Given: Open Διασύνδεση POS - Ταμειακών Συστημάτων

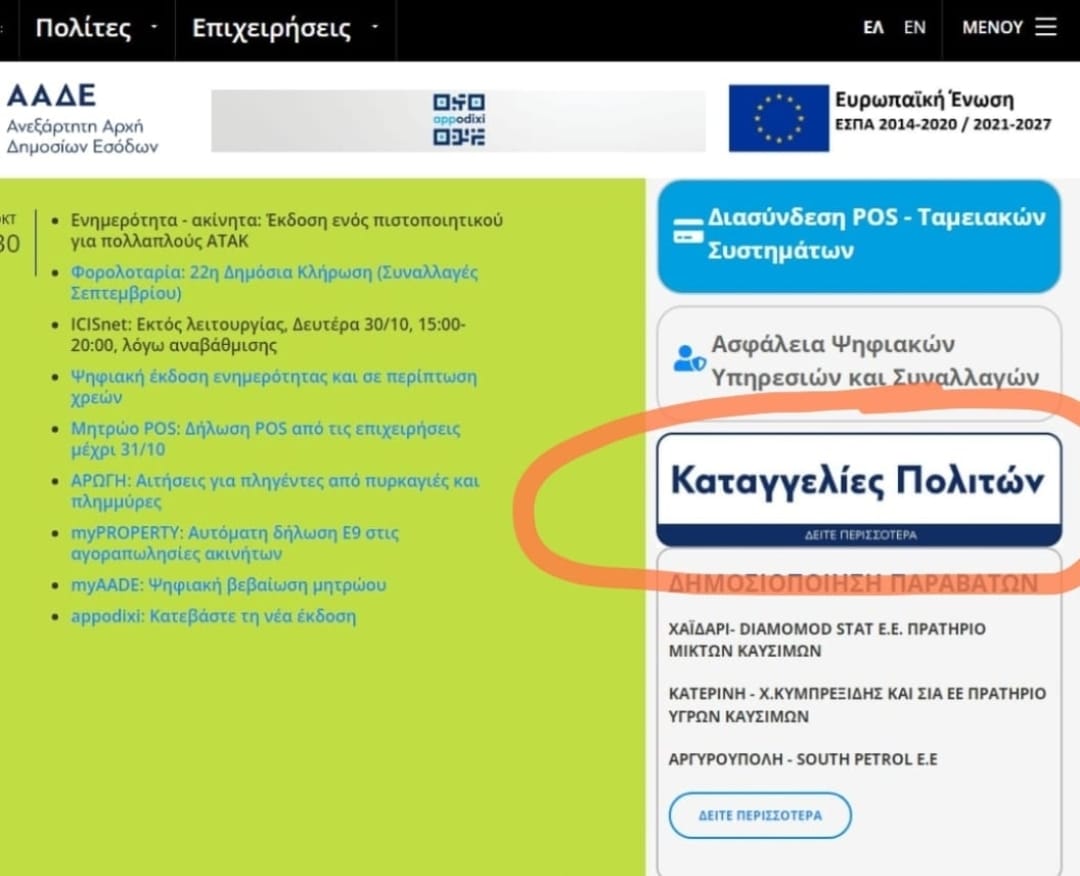Looking at the screenshot, I should (875, 233).
